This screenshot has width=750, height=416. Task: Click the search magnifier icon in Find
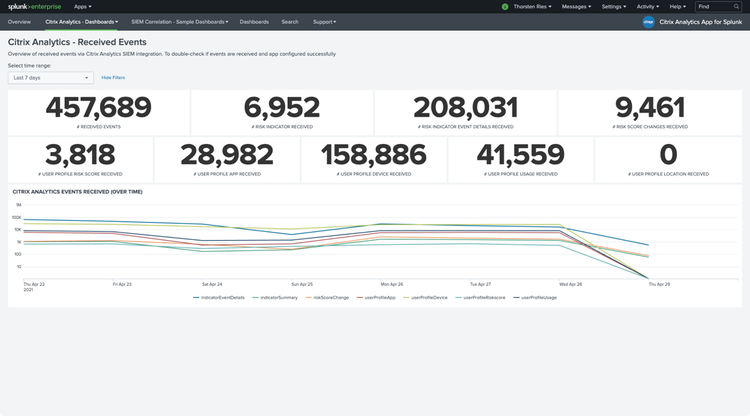[x=736, y=7]
